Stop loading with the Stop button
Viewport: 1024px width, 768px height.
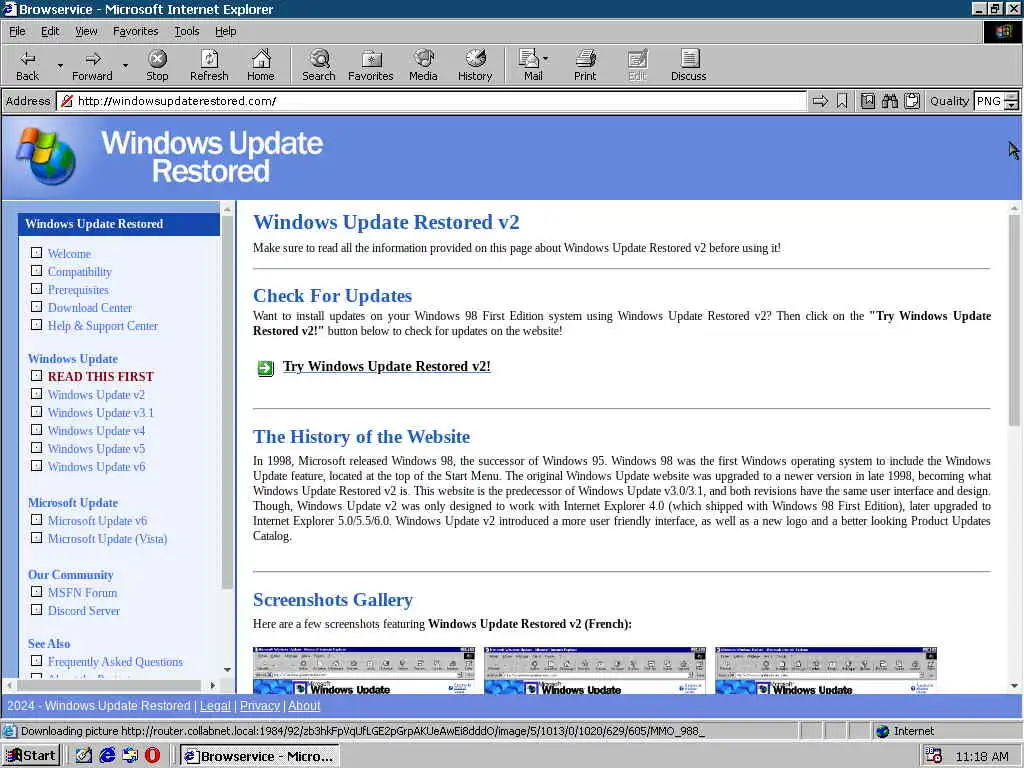pyautogui.click(x=157, y=65)
